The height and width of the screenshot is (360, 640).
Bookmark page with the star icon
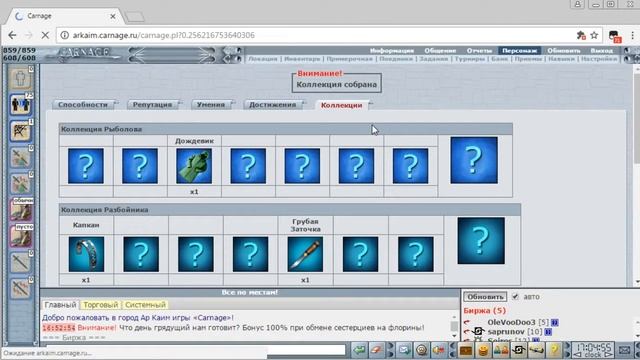point(594,36)
